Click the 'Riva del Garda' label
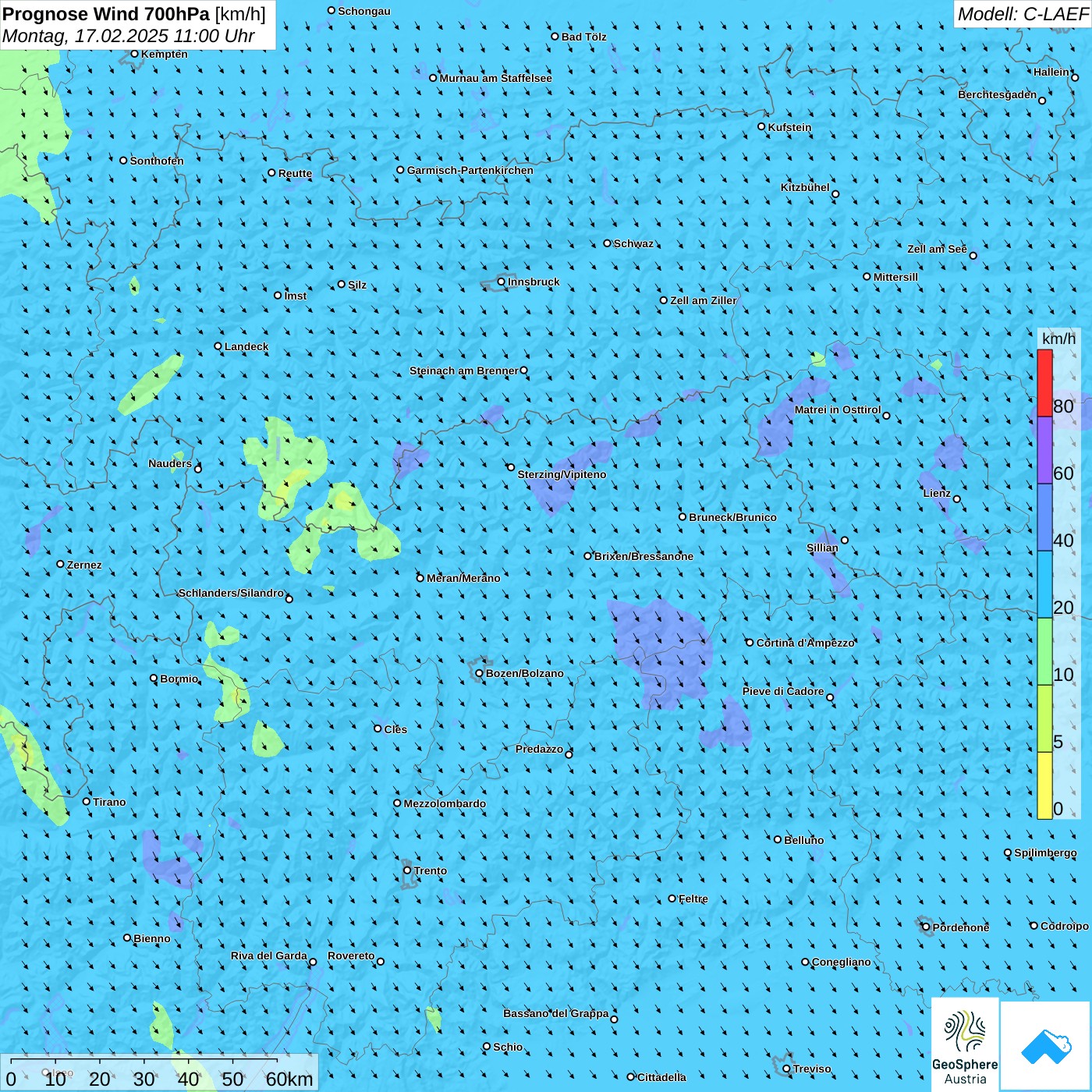1092x1092 pixels. [x=269, y=955]
